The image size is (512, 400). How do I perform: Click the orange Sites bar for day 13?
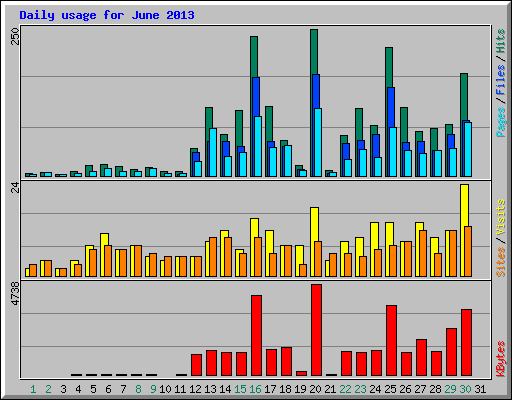(x=213, y=257)
